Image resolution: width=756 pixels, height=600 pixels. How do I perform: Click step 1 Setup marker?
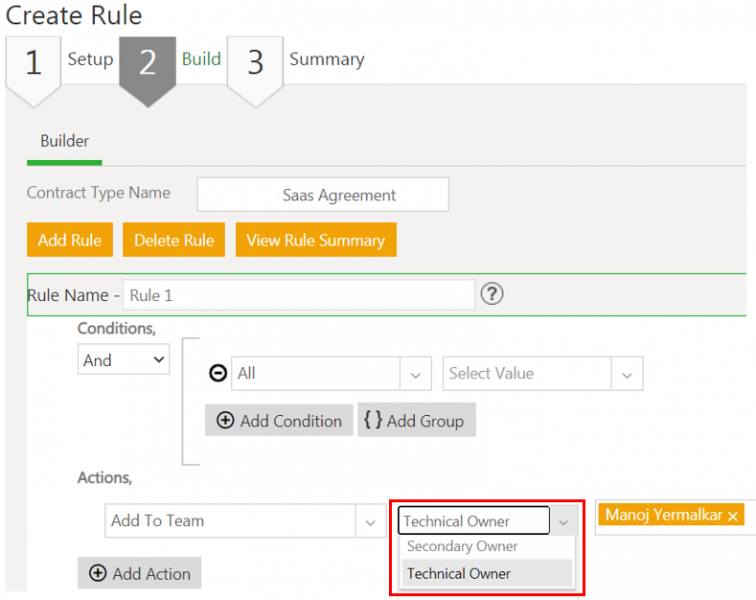[33, 63]
